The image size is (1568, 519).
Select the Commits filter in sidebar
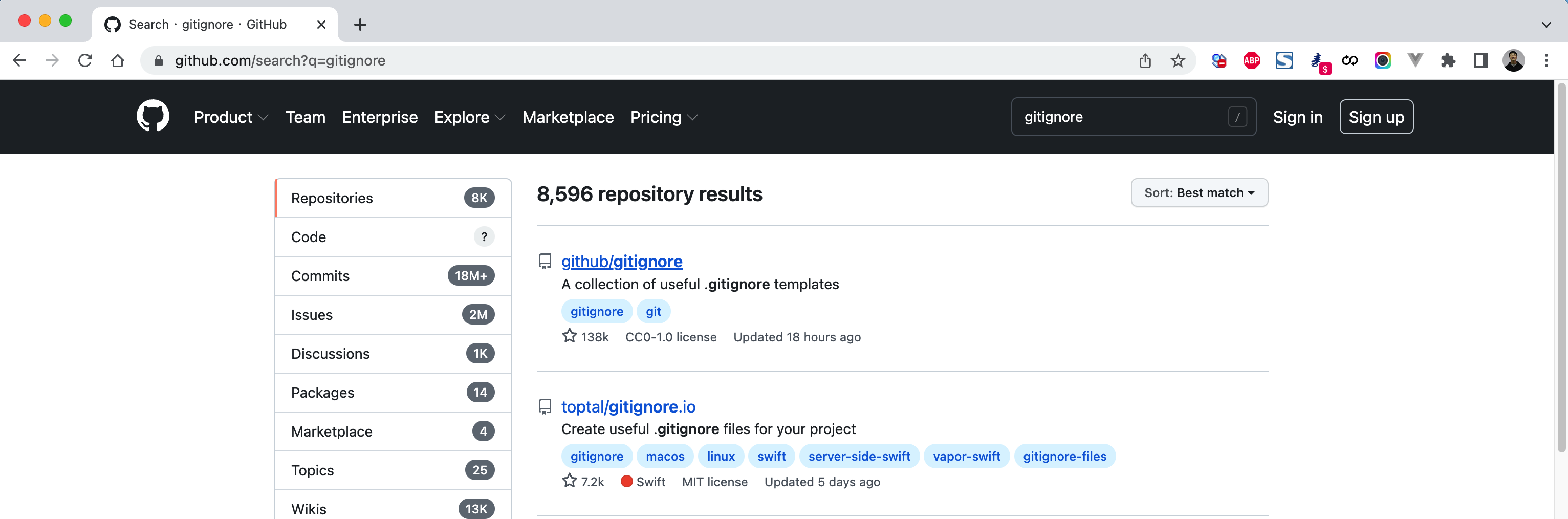pyautogui.click(x=393, y=276)
